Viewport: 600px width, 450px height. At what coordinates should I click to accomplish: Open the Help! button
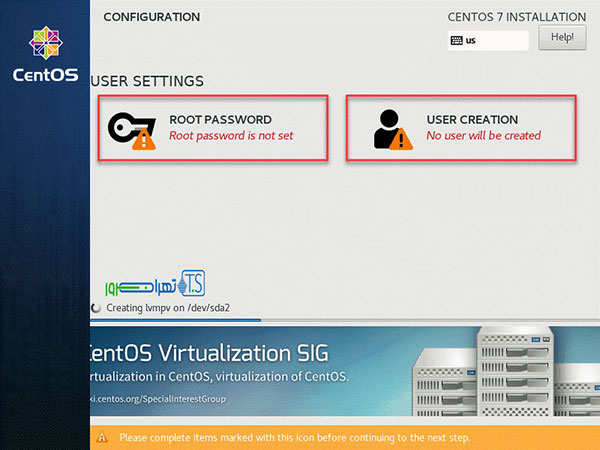click(x=561, y=38)
